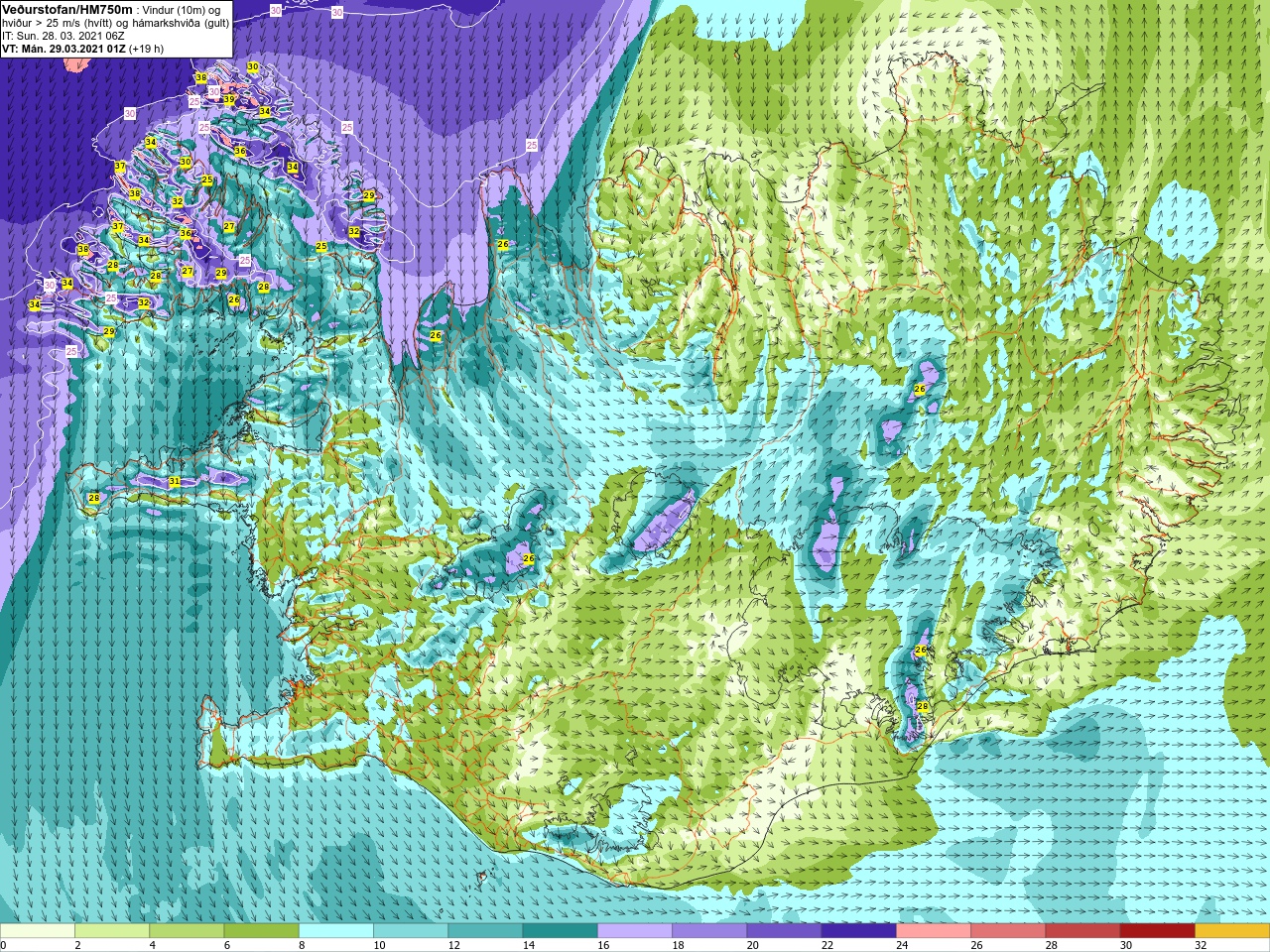The height and width of the screenshot is (952, 1270).
Task: Click the 24–26 m/s light pink legend swatch
Action: click(934, 931)
